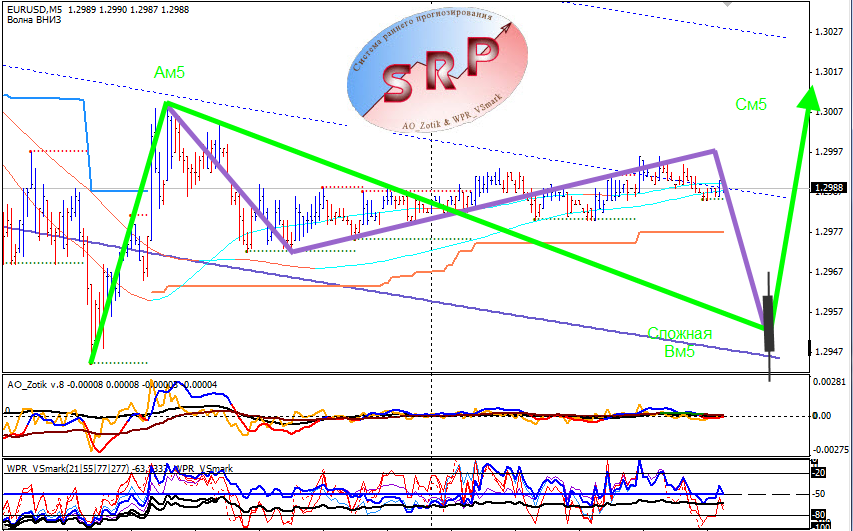
Task: Click the 1.3007 price scale value
Action: pyautogui.click(x=829, y=112)
